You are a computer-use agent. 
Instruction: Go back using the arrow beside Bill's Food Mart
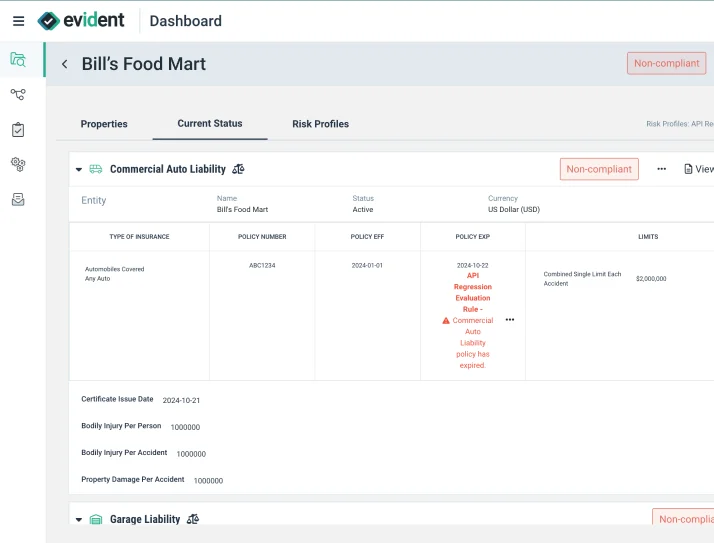tap(65, 64)
